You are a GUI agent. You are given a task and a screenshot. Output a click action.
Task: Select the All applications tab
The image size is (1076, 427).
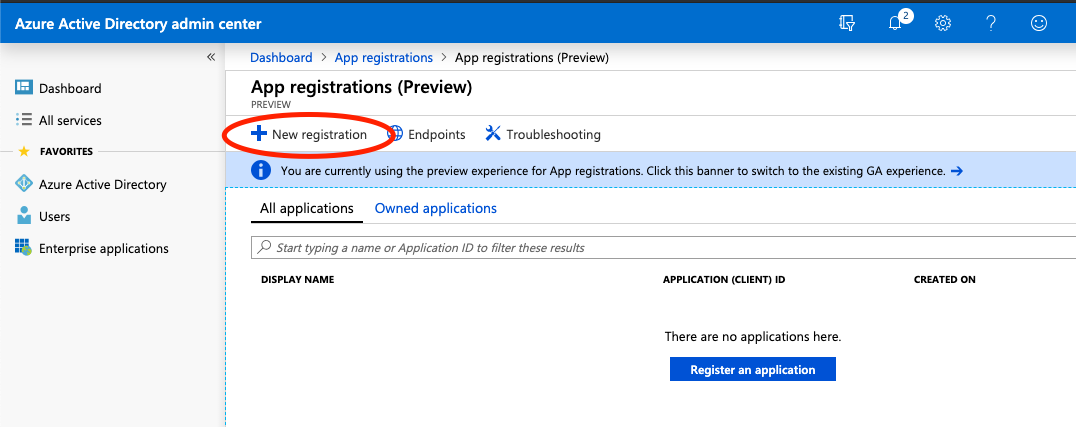tap(306, 208)
